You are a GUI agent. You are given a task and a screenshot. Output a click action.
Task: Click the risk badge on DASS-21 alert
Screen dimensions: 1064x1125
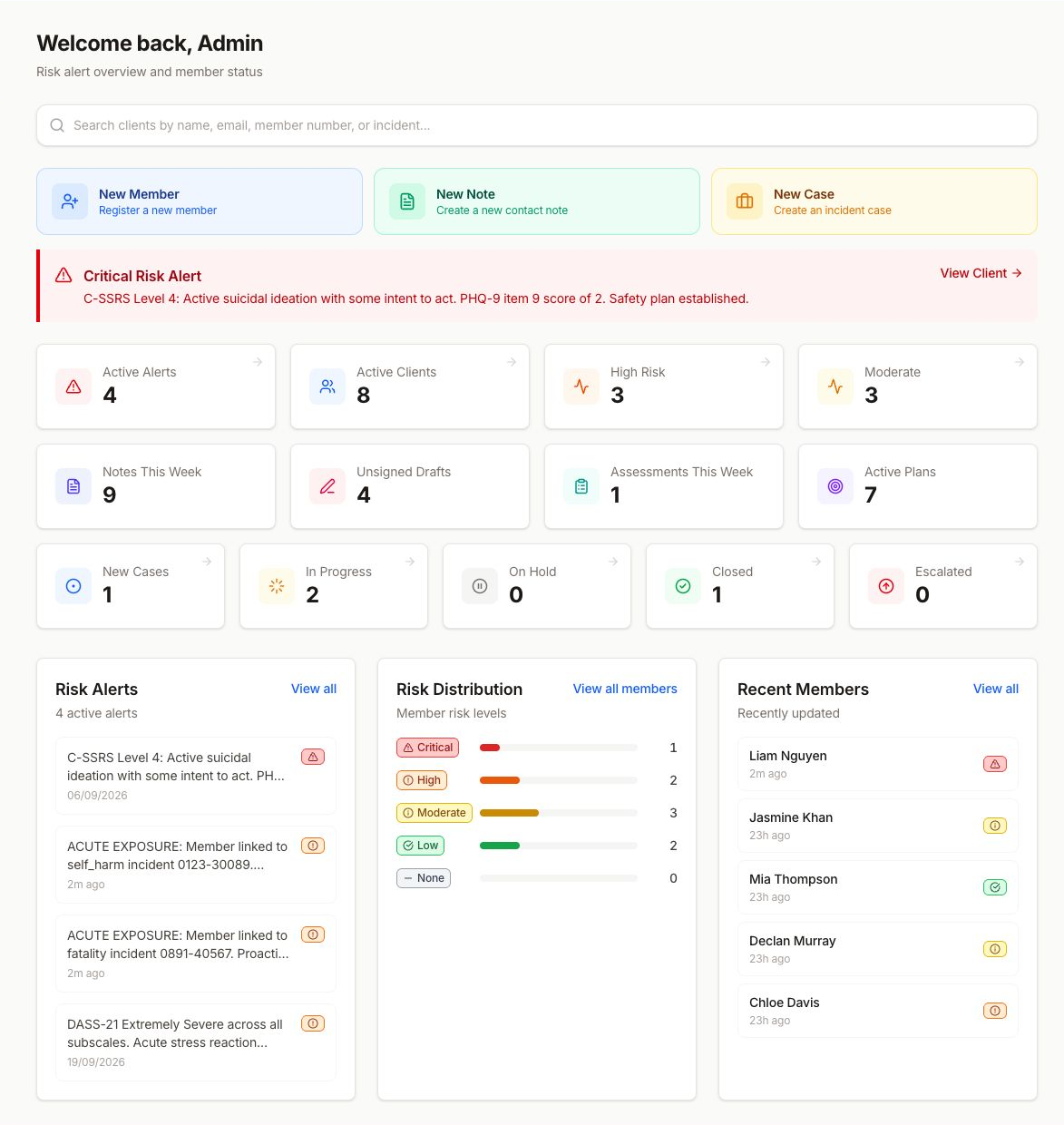[x=313, y=1023]
